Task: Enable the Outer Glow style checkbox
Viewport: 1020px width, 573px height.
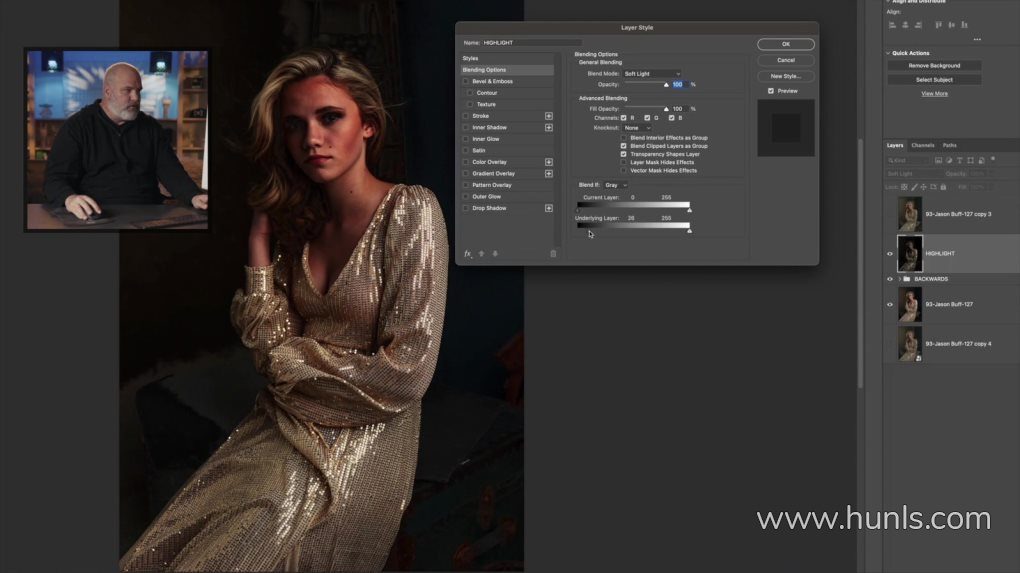Action: (465, 197)
